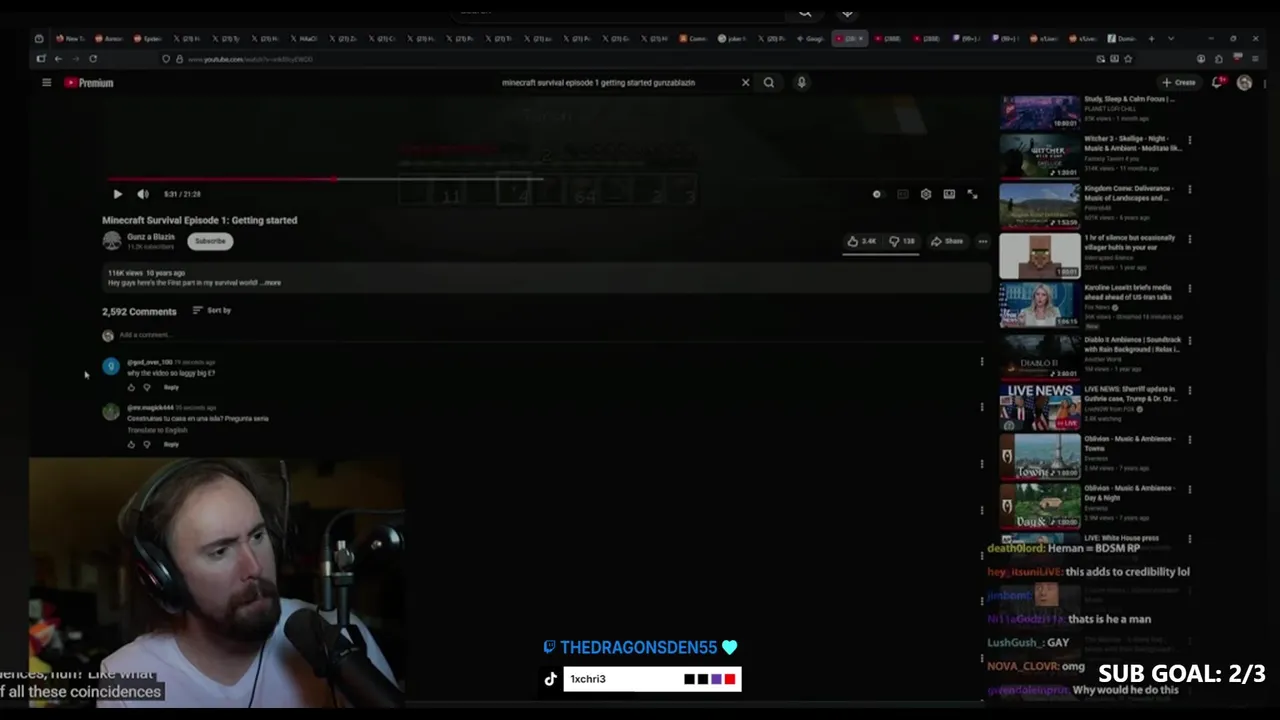Image resolution: width=1280 pixels, height=720 pixels.
Task: Dislike the video showing 138 dislikes
Action: coord(902,241)
